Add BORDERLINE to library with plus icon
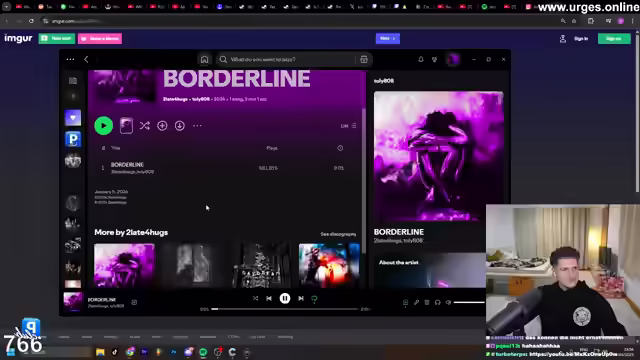The image size is (640, 360). (x=162, y=126)
